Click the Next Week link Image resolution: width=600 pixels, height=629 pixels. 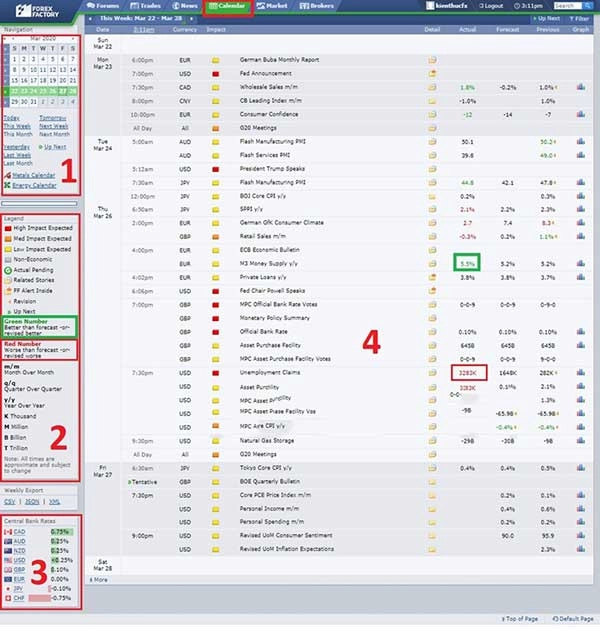53,126
